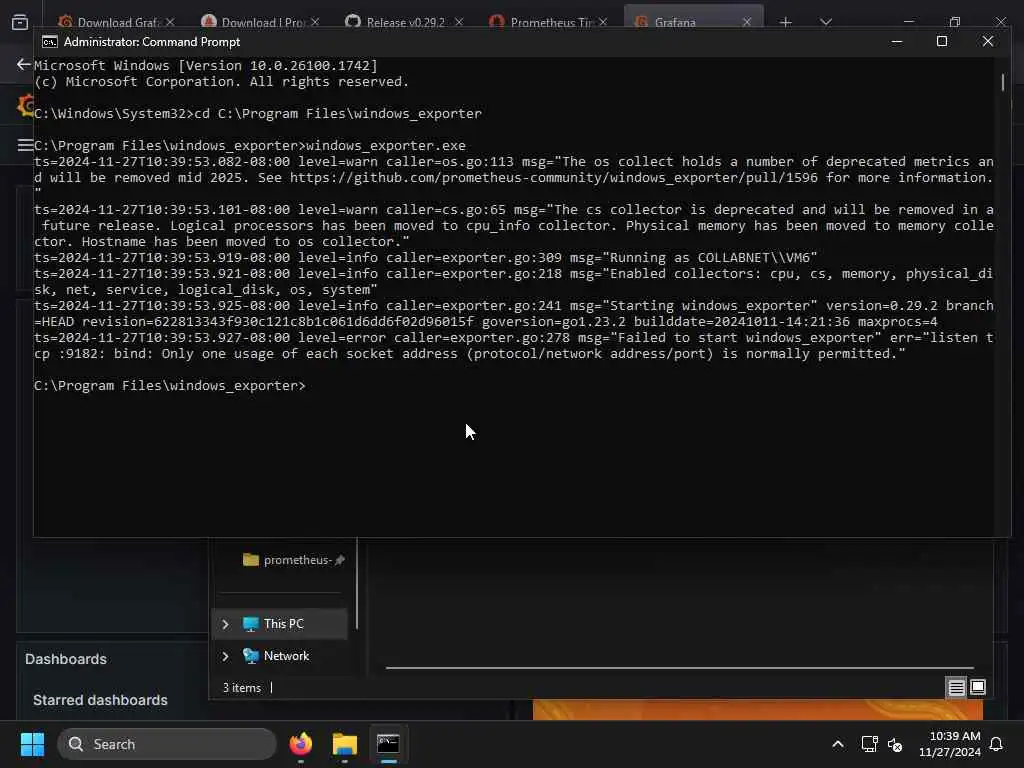Click the github.com windows_exporter pull URL
The height and width of the screenshot is (768, 1024).
coord(553,178)
